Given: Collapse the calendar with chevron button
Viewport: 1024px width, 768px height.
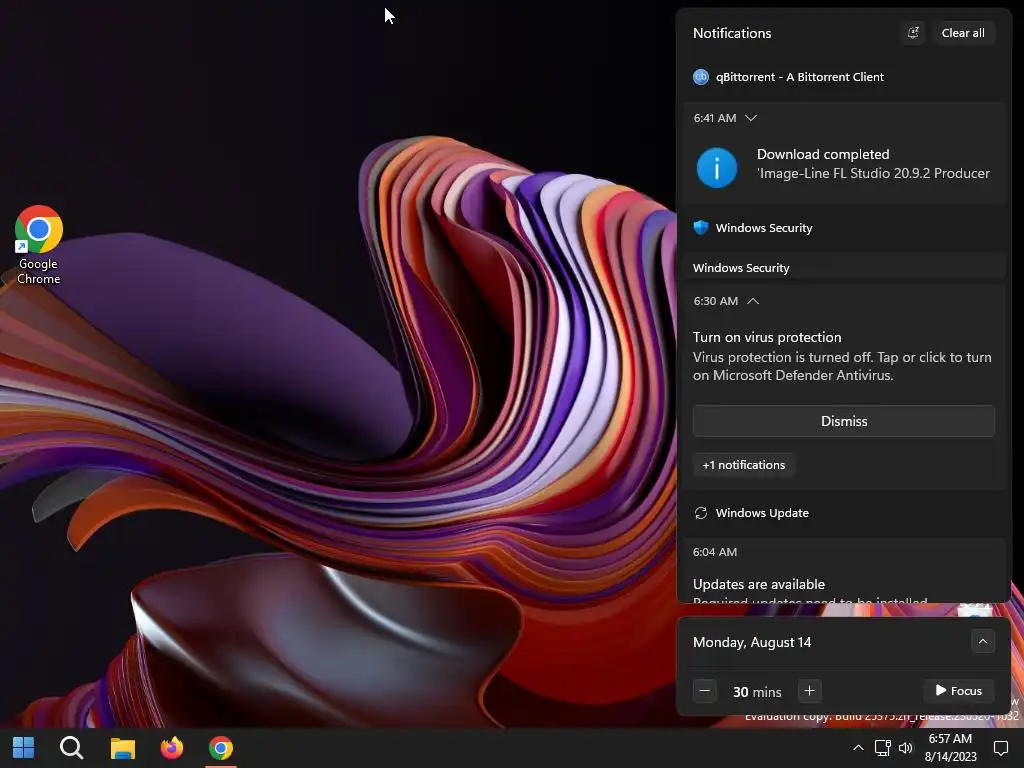Looking at the screenshot, I should tap(982, 641).
